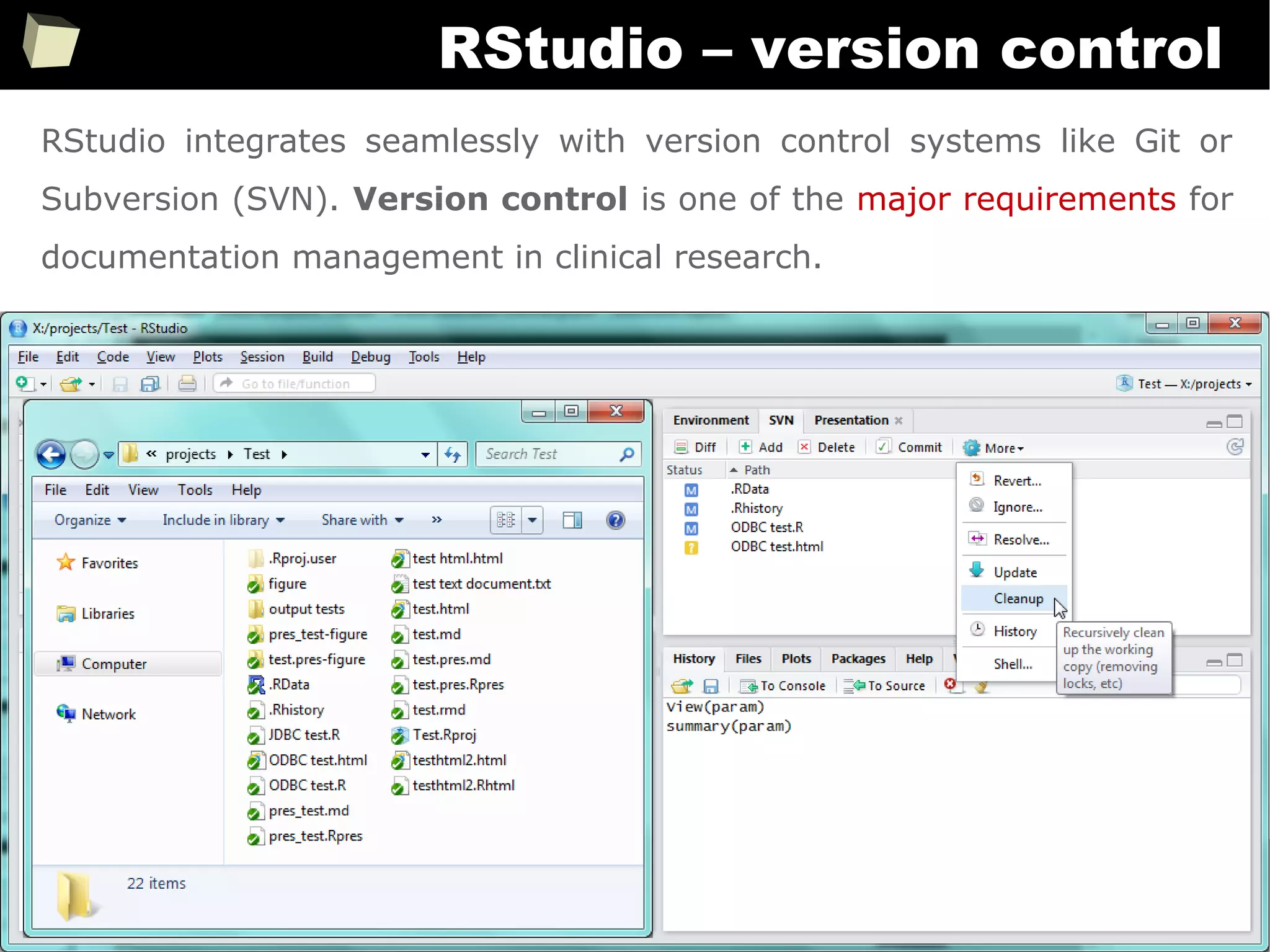Expand the view options dropdown arrow

532,520
